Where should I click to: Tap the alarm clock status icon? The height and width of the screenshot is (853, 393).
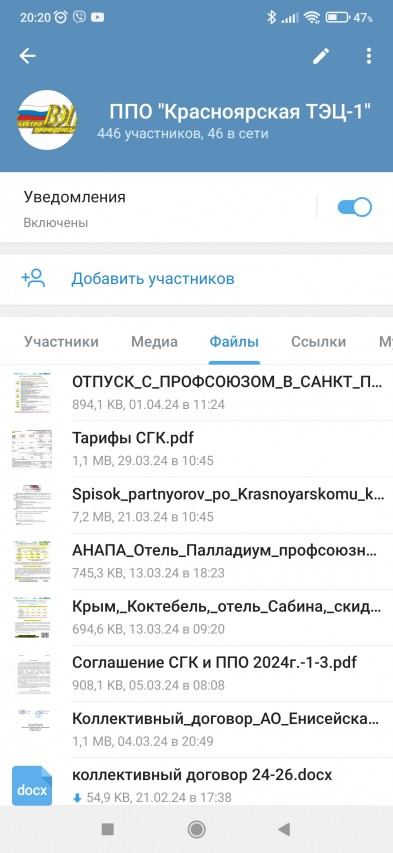tap(61, 17)
